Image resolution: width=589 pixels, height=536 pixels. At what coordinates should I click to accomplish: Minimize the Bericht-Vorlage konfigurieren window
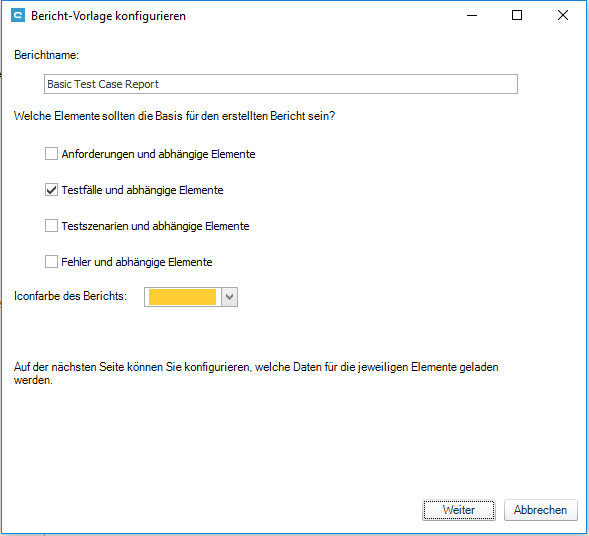click(x=472, y=15)
